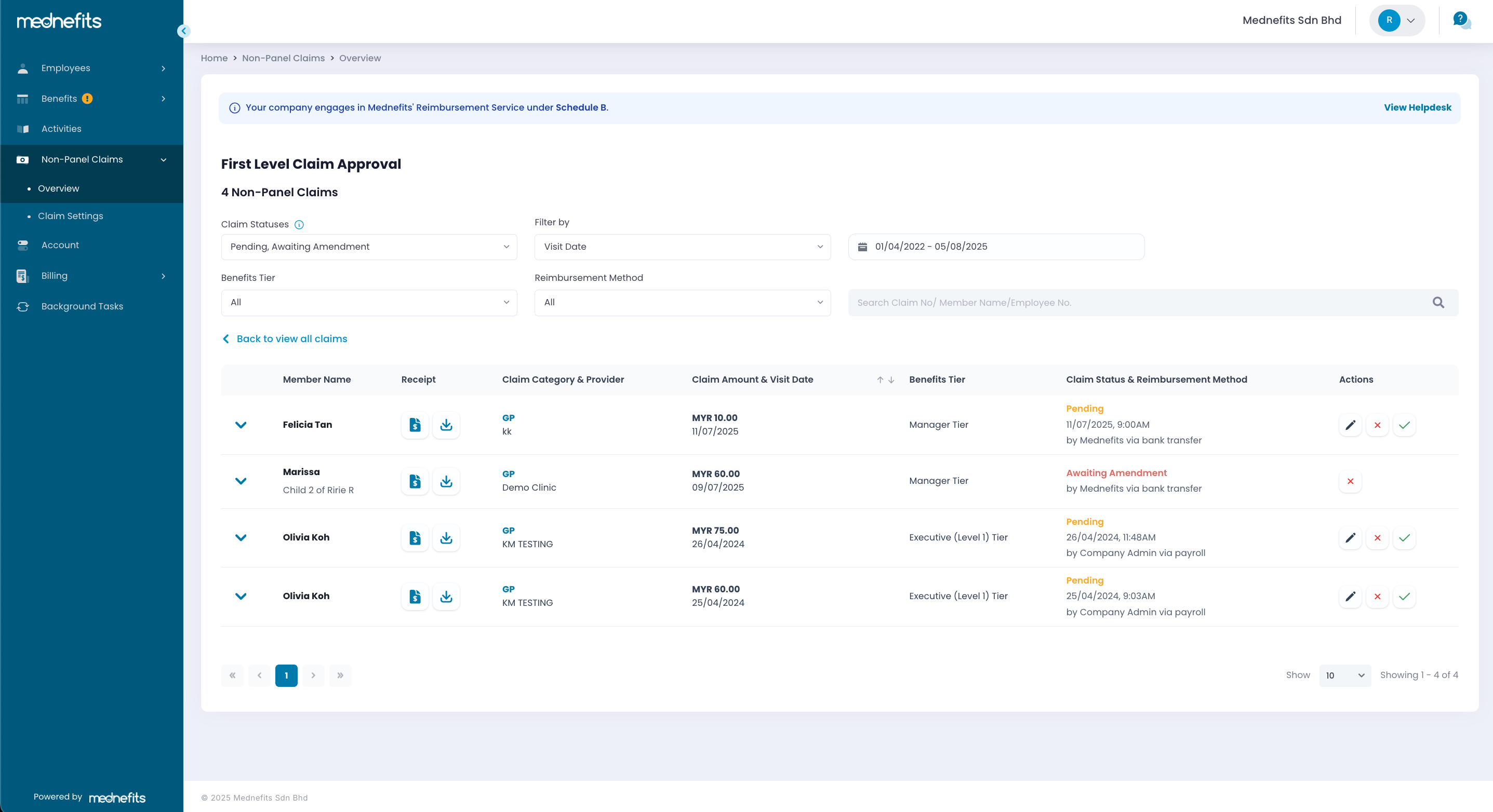The height and width of the screenshot is (812, 1493).
Task: Go to page 1 in pagination
Action: (286, 675)
